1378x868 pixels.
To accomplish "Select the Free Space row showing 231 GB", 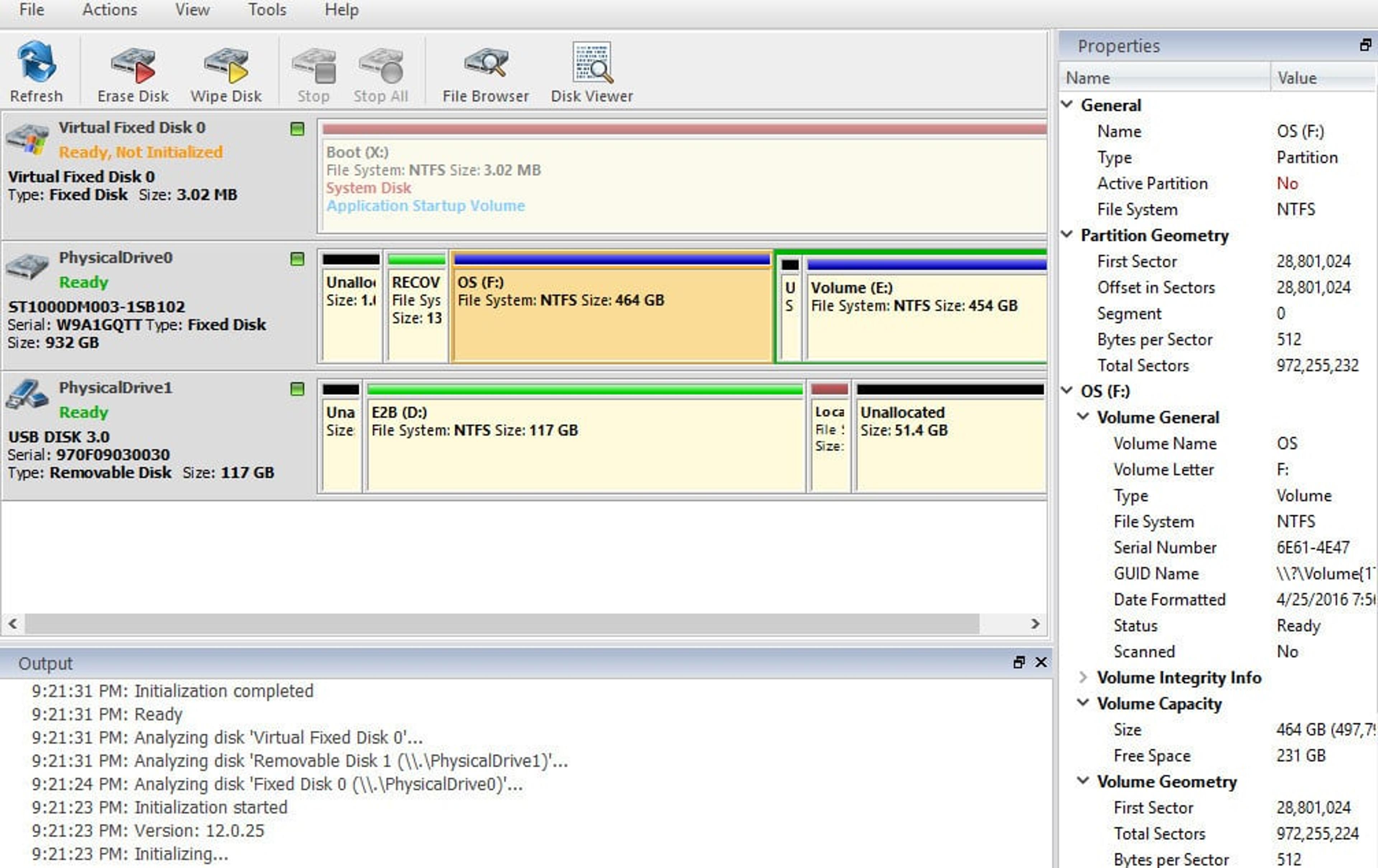I will click(1218, 755).
